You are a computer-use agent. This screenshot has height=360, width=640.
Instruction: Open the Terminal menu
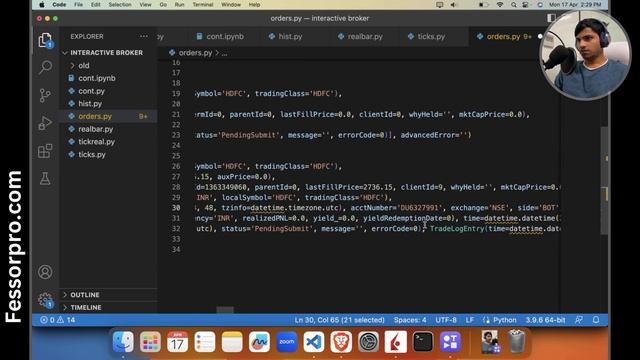203,4
